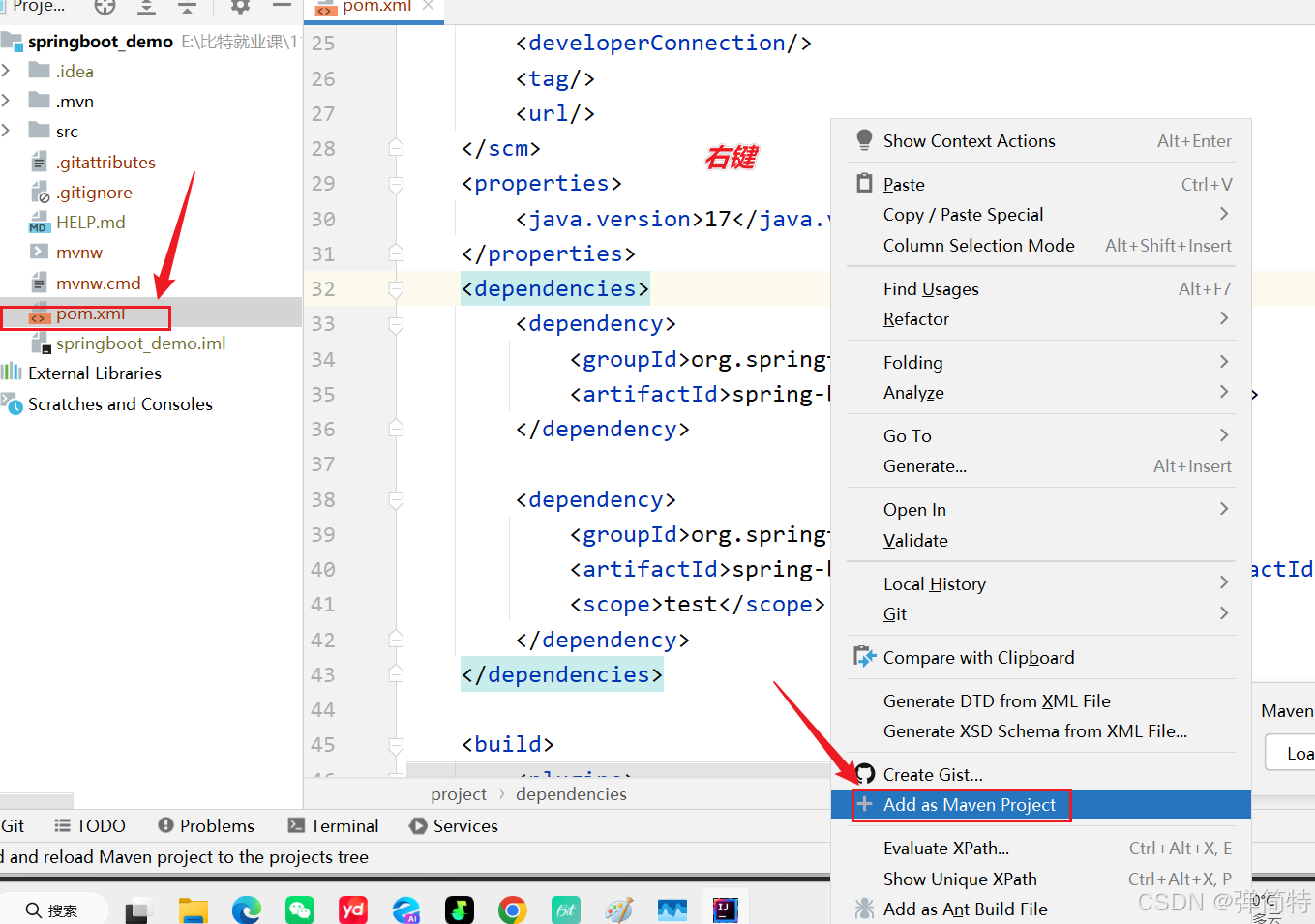The image size is (1315, 924).
Task: Open the Local History submenu
Action: pos(1041,583)
